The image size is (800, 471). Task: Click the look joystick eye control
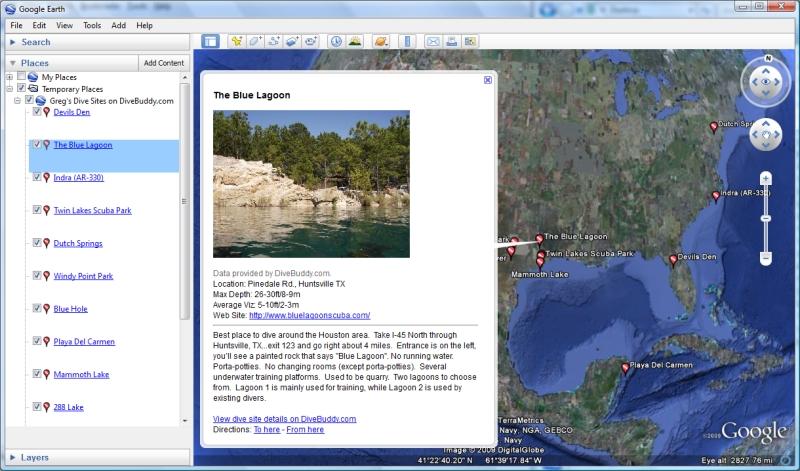coord(765,82)
